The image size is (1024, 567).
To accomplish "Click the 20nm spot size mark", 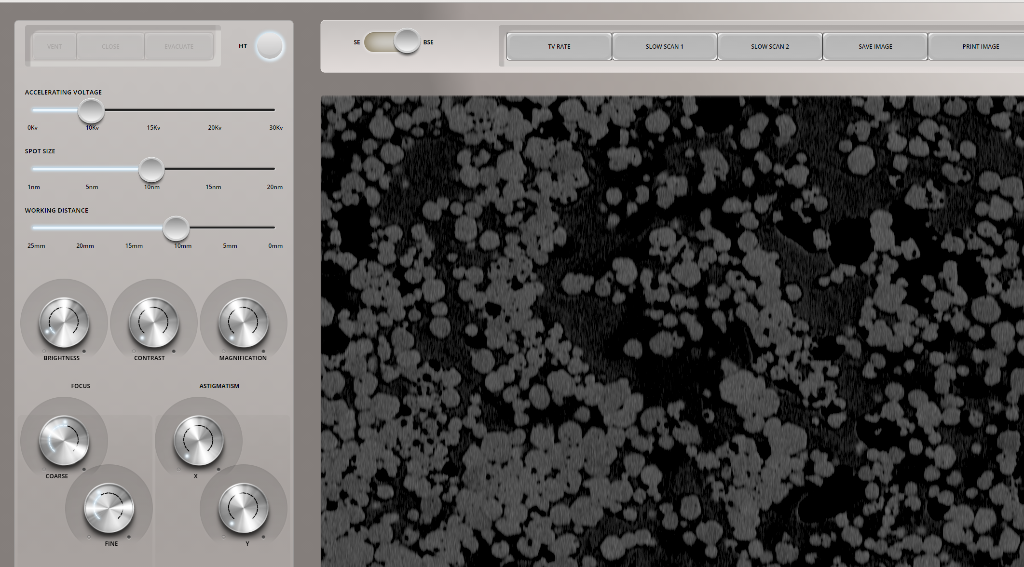I will tap(275, 187).
